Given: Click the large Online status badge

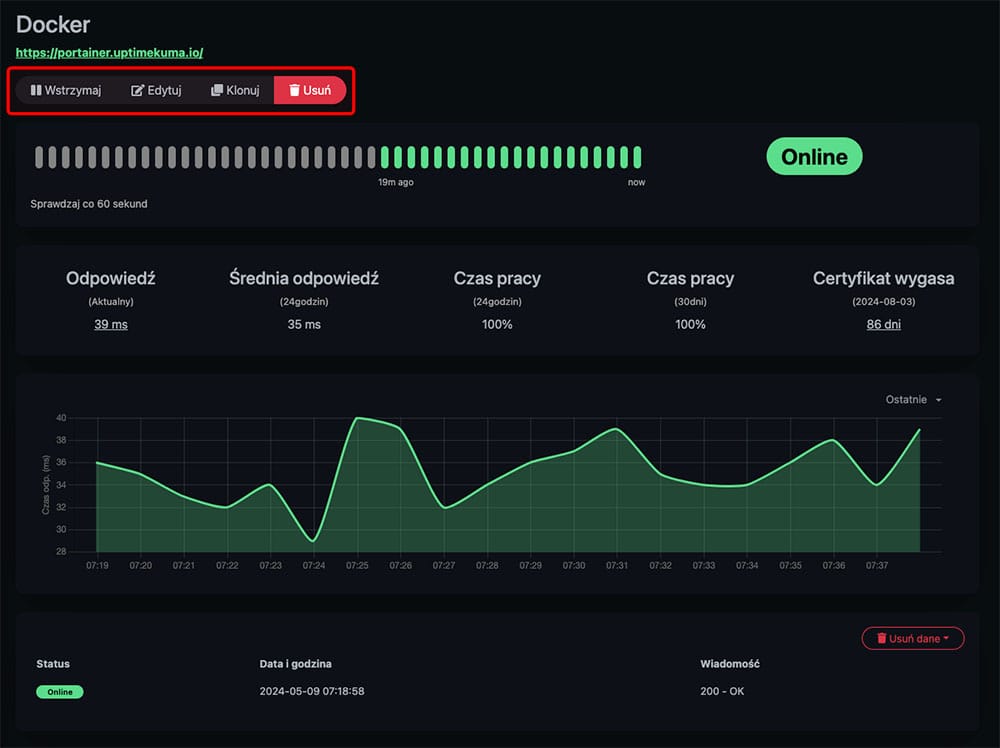Looking at the screenshot, I should [814, 156].
